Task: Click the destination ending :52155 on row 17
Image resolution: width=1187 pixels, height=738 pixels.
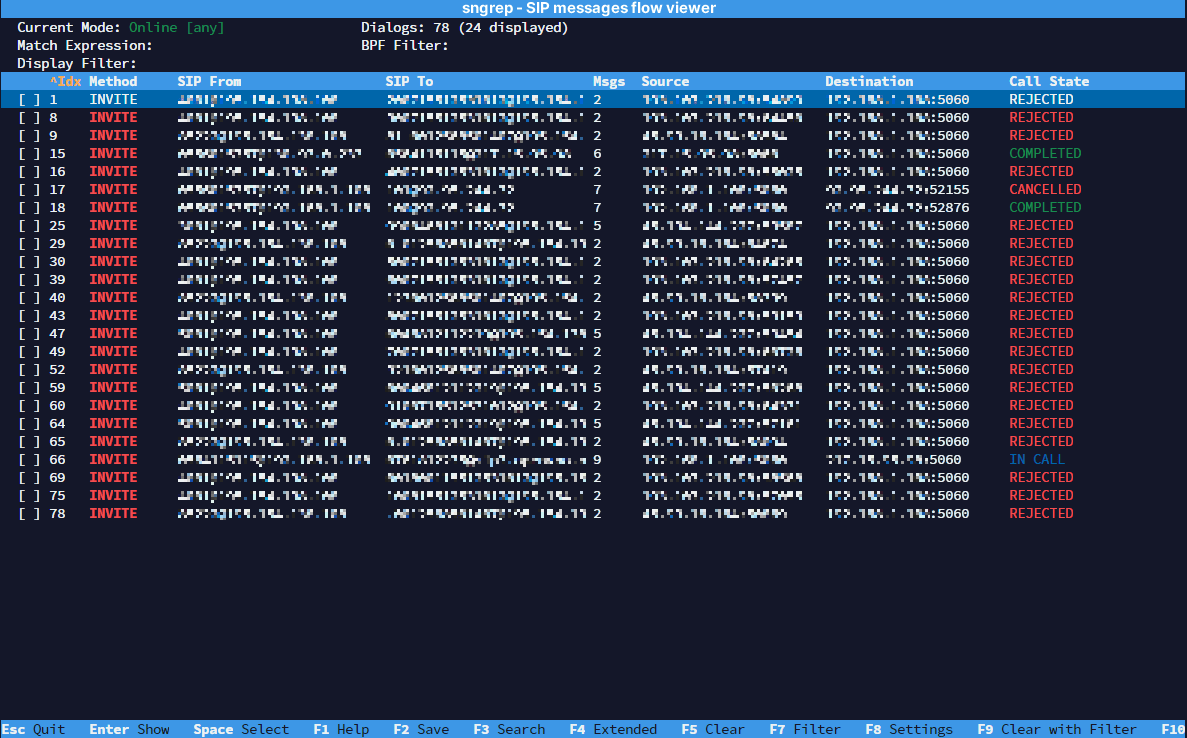Action: pyautogui.click(x=898, y=190)
